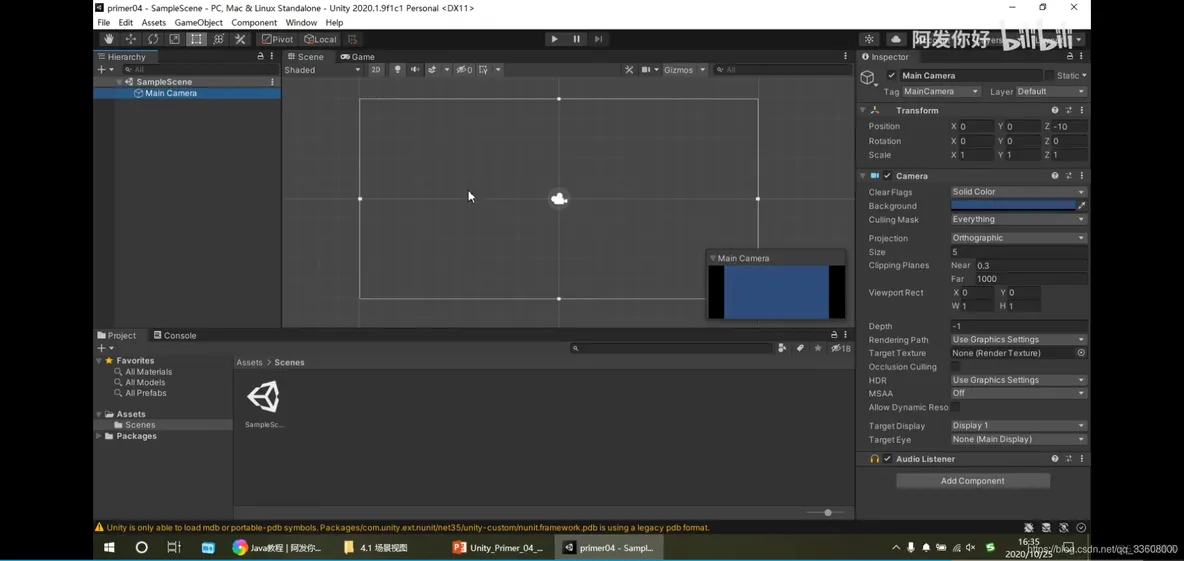The width and height of the screenshot is (1184, 561).
Task: Open Collab sun icon in toolbar
Action: 869,39
